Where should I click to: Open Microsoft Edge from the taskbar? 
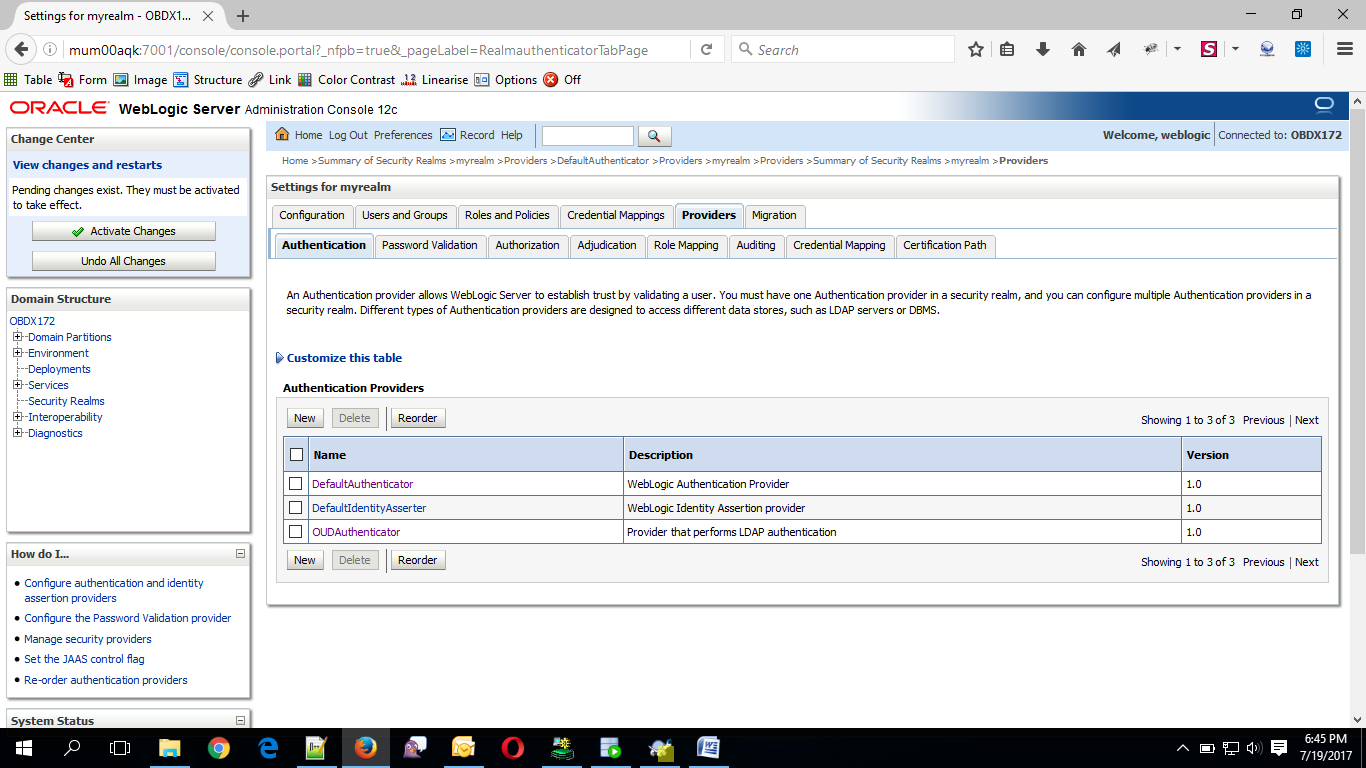(268, 747)
